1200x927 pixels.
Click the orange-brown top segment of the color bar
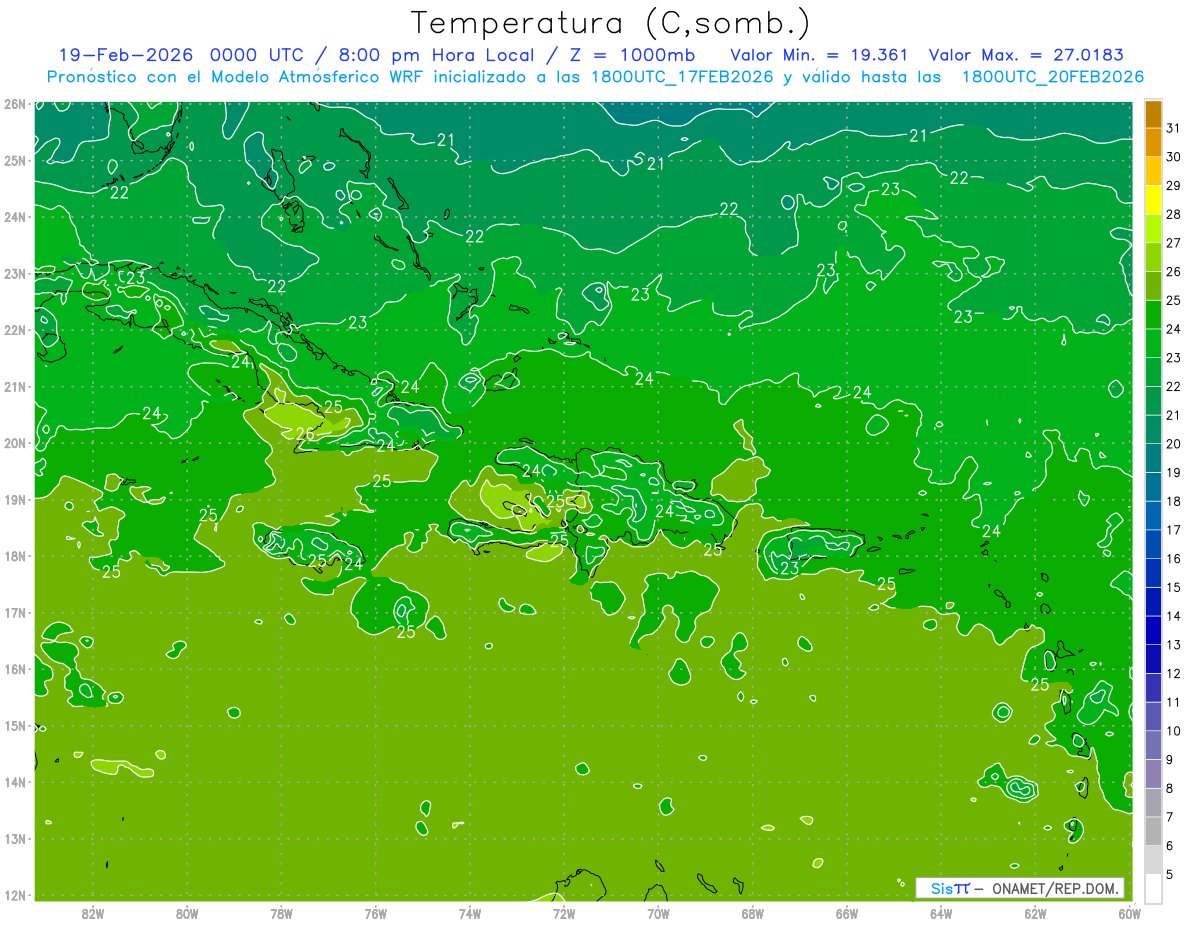[x=1153, y=114]
